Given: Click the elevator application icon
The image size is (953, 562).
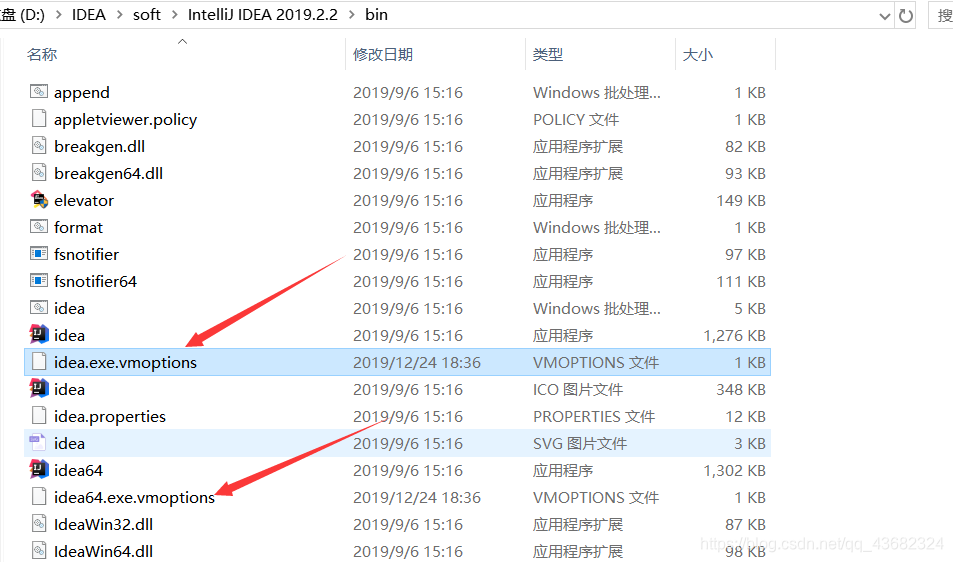Looking at the screenshot, I should (x=39, y=200).
